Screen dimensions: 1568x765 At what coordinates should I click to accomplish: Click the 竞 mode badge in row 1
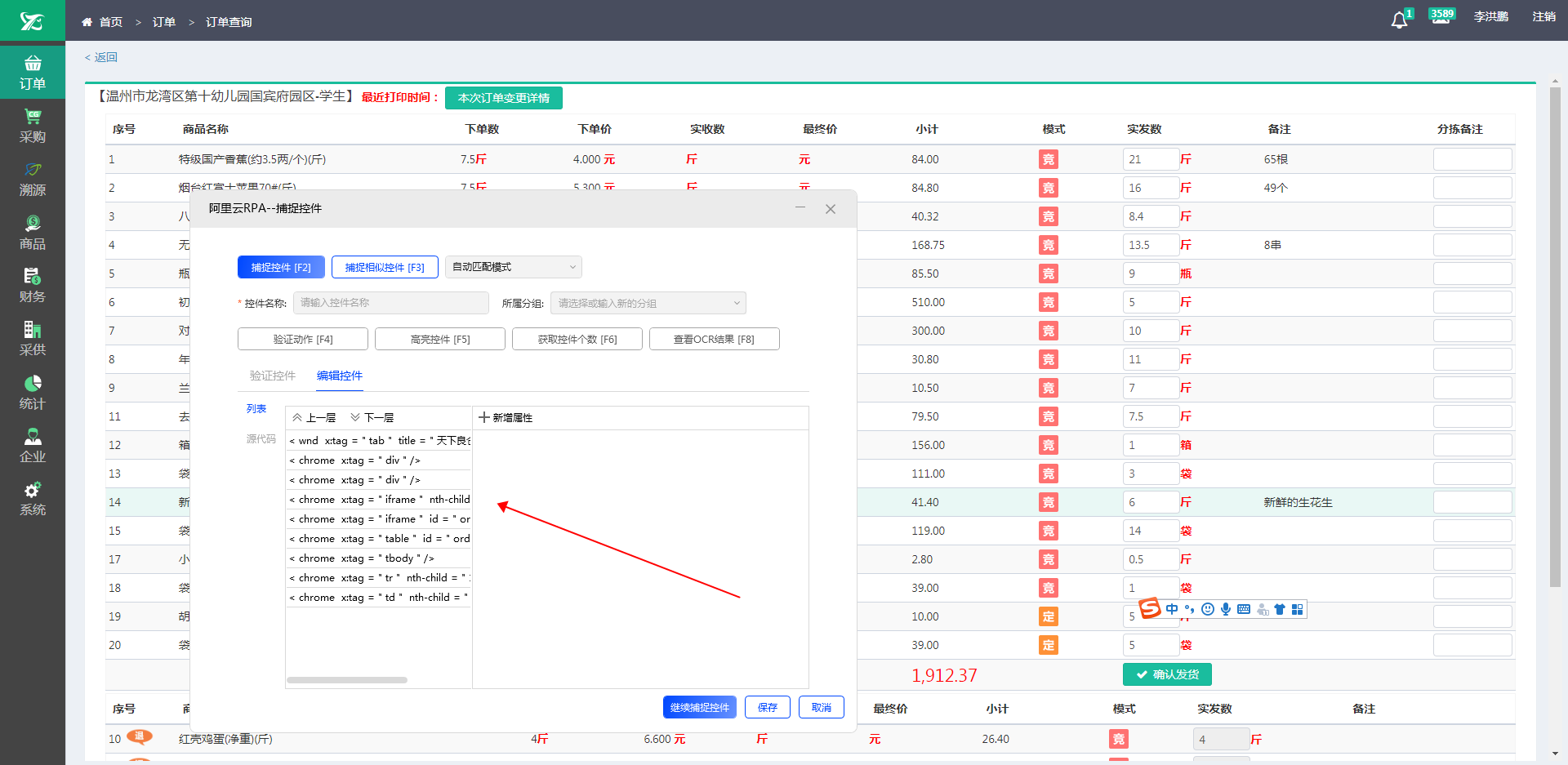point(1049,159)
